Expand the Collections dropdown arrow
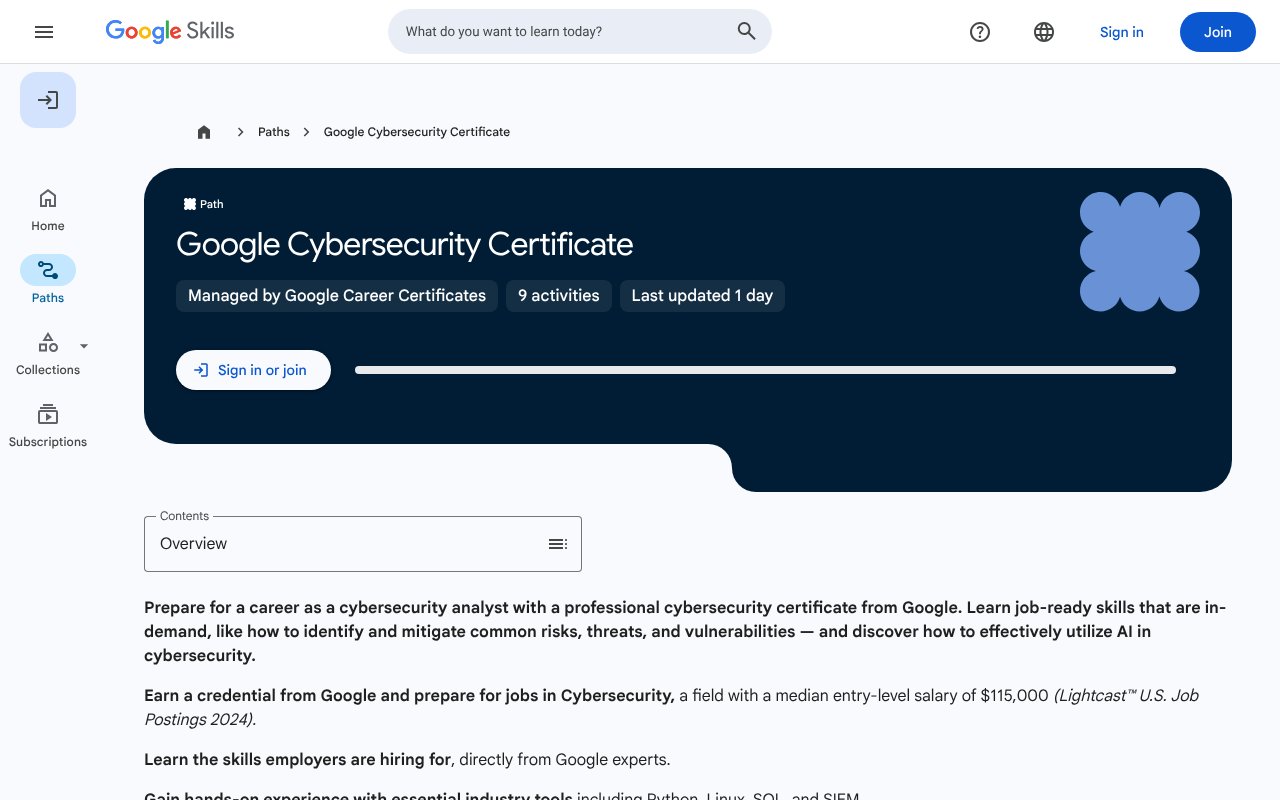 pyautogui.click(x=84, y=346)
